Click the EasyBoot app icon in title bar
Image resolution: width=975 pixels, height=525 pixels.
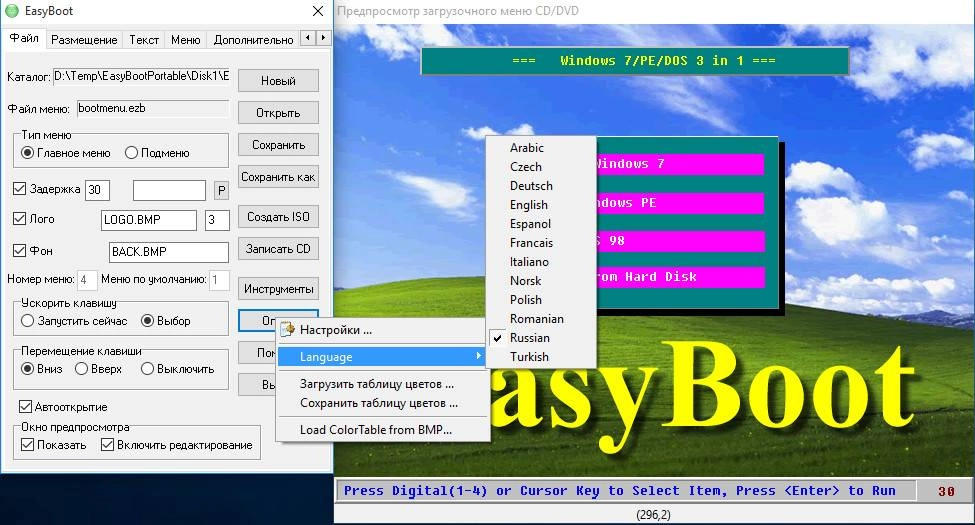tap(11, 11)
